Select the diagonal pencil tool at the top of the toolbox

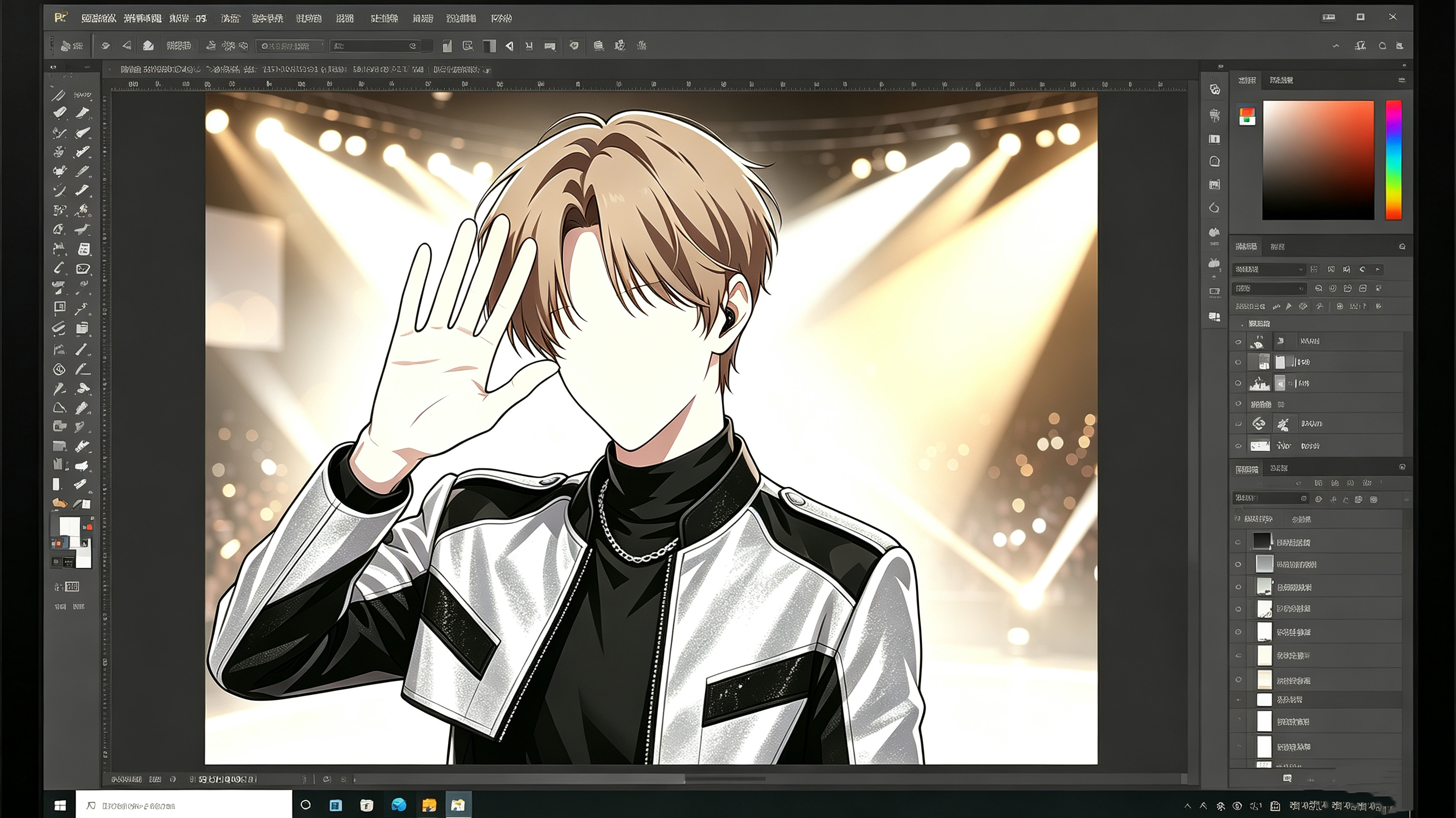tap(59, 95)
